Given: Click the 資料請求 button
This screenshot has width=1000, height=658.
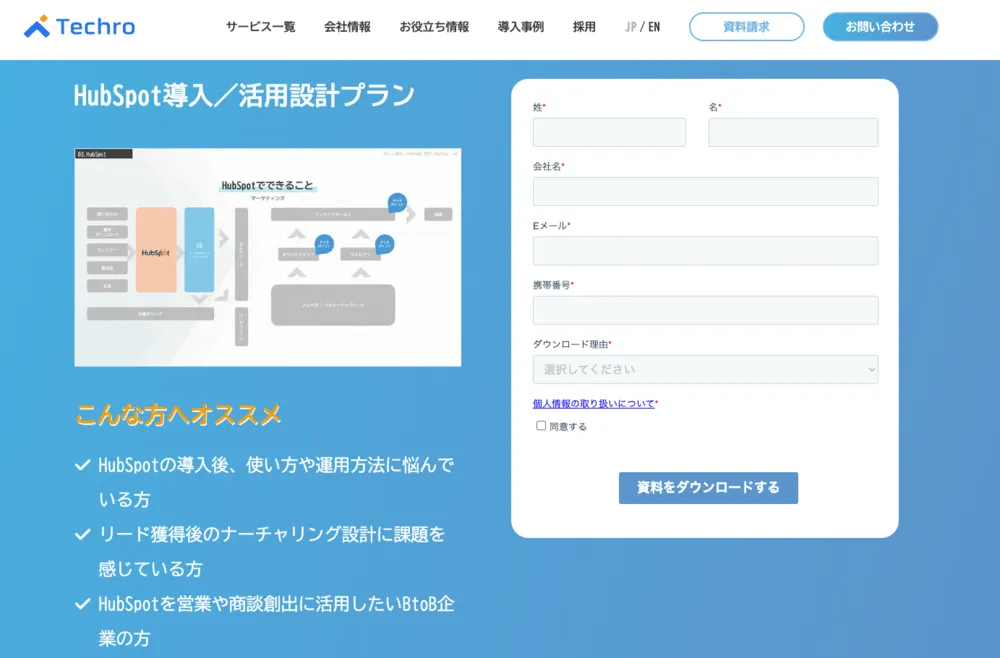Looking at the screenshot, I should coord(746,27).
